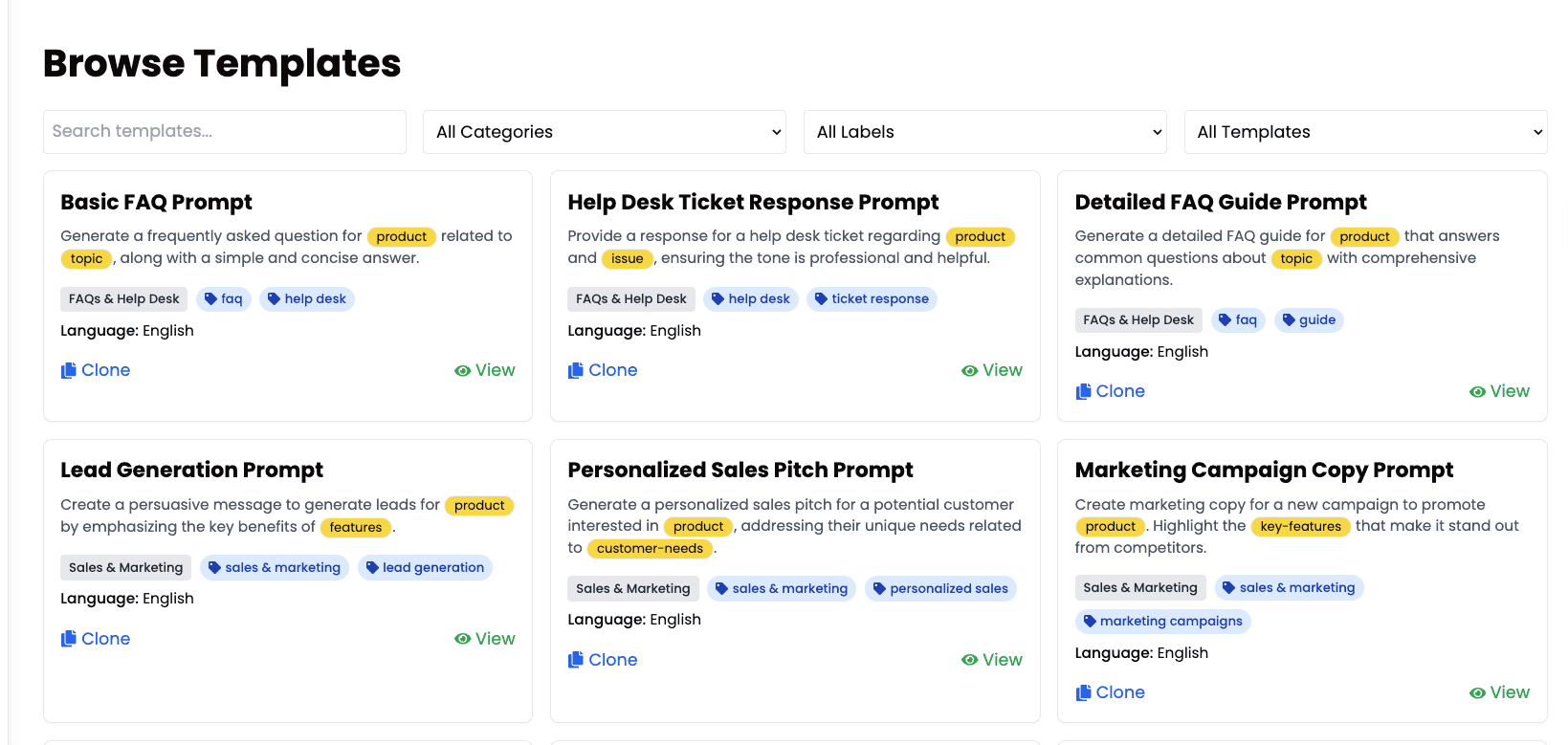1568x745 pixels.
Task: Clone the Personalized Sales Pitch Prompt
Action: point(603,660)
